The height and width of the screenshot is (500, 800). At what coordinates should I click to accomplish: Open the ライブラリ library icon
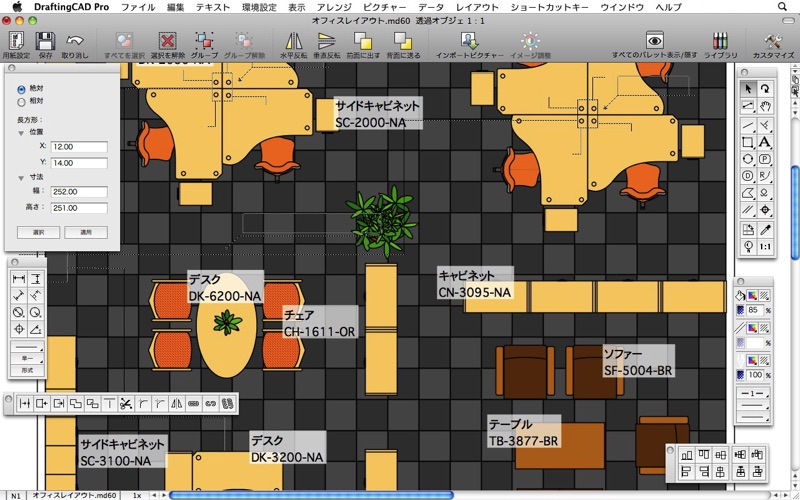point(720,41)
